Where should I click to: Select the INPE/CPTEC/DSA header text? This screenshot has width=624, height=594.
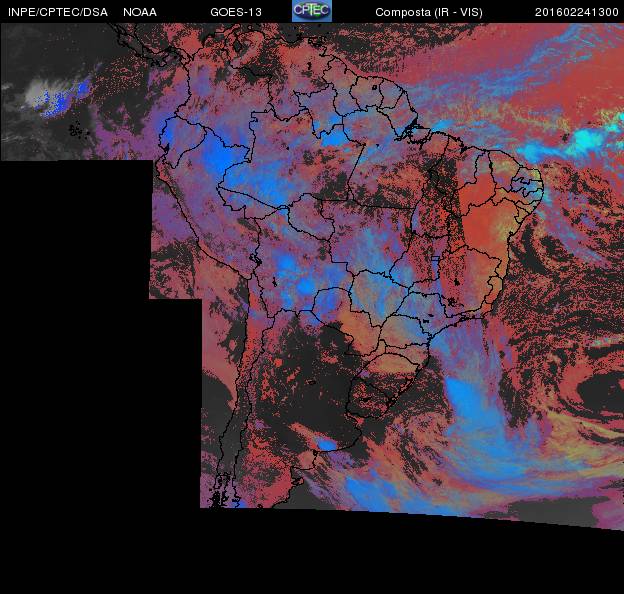[58, 12]
